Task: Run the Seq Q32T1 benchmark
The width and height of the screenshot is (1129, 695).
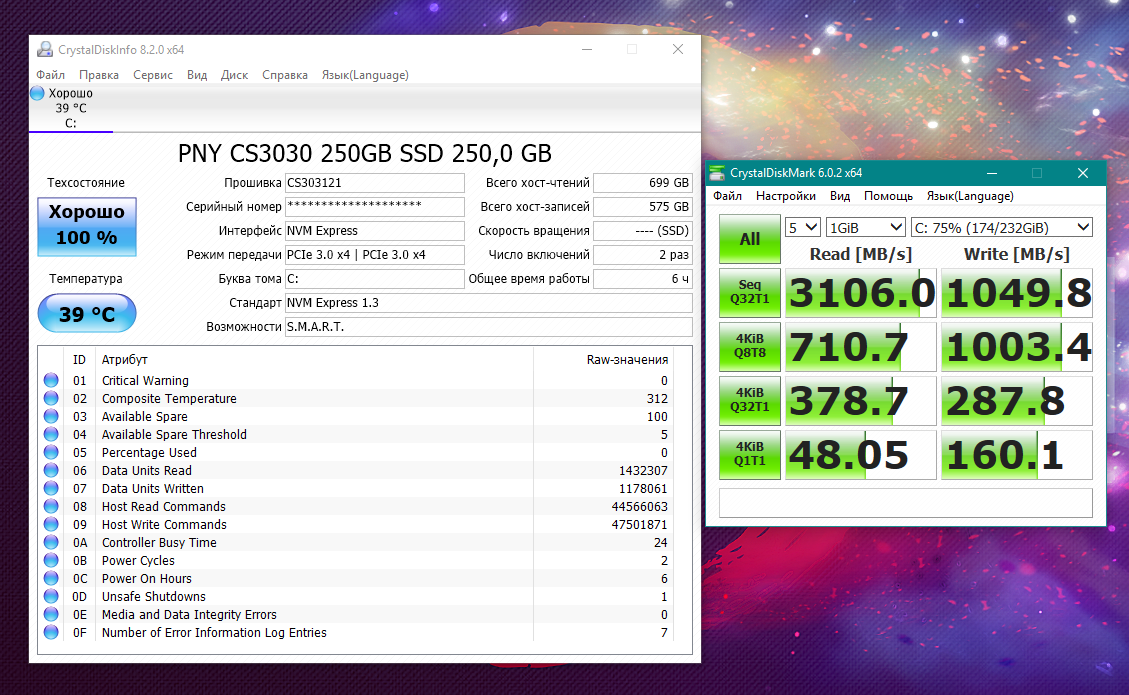Action: click(750, 293)
